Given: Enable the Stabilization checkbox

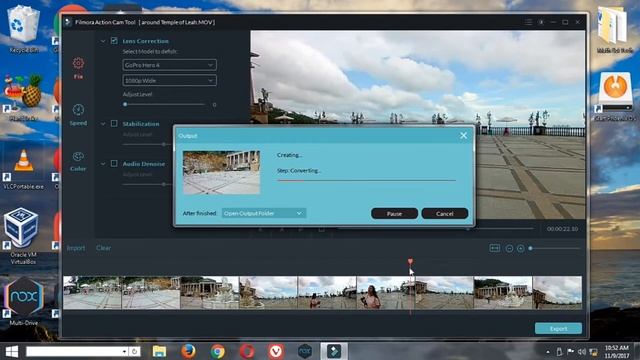Looking at the screenshot, I should coord(114,123).
